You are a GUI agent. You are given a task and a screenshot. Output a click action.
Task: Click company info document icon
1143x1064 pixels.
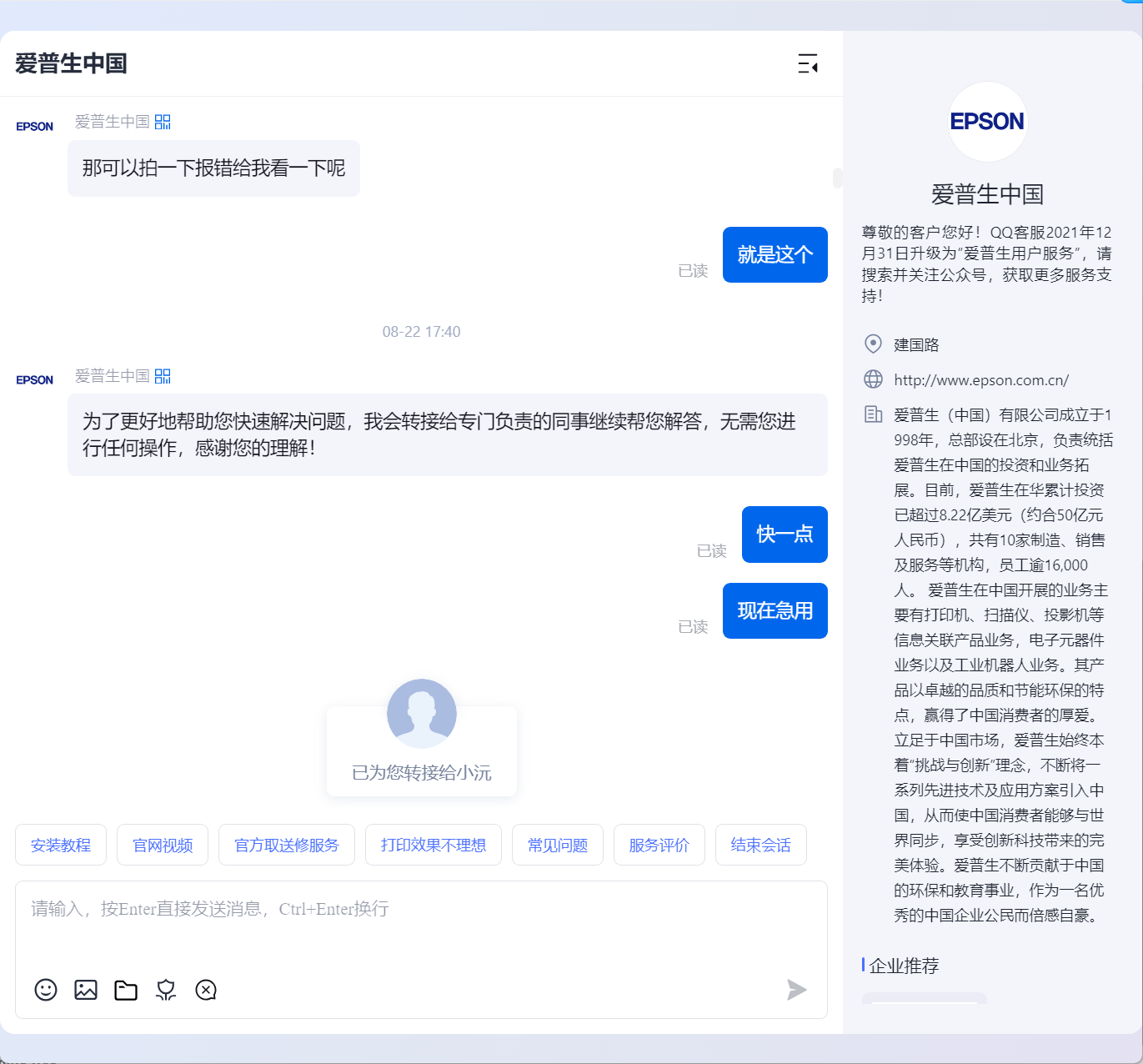[x=873, y=414]
